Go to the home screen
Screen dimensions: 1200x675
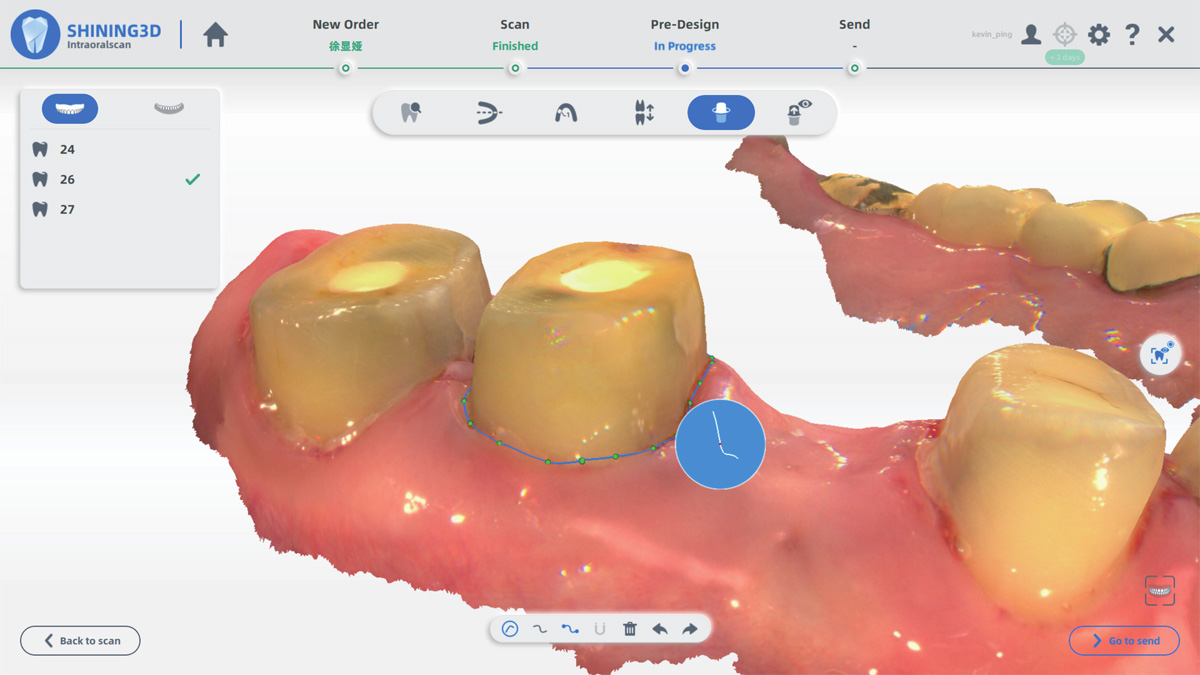[x=215, y=35]
